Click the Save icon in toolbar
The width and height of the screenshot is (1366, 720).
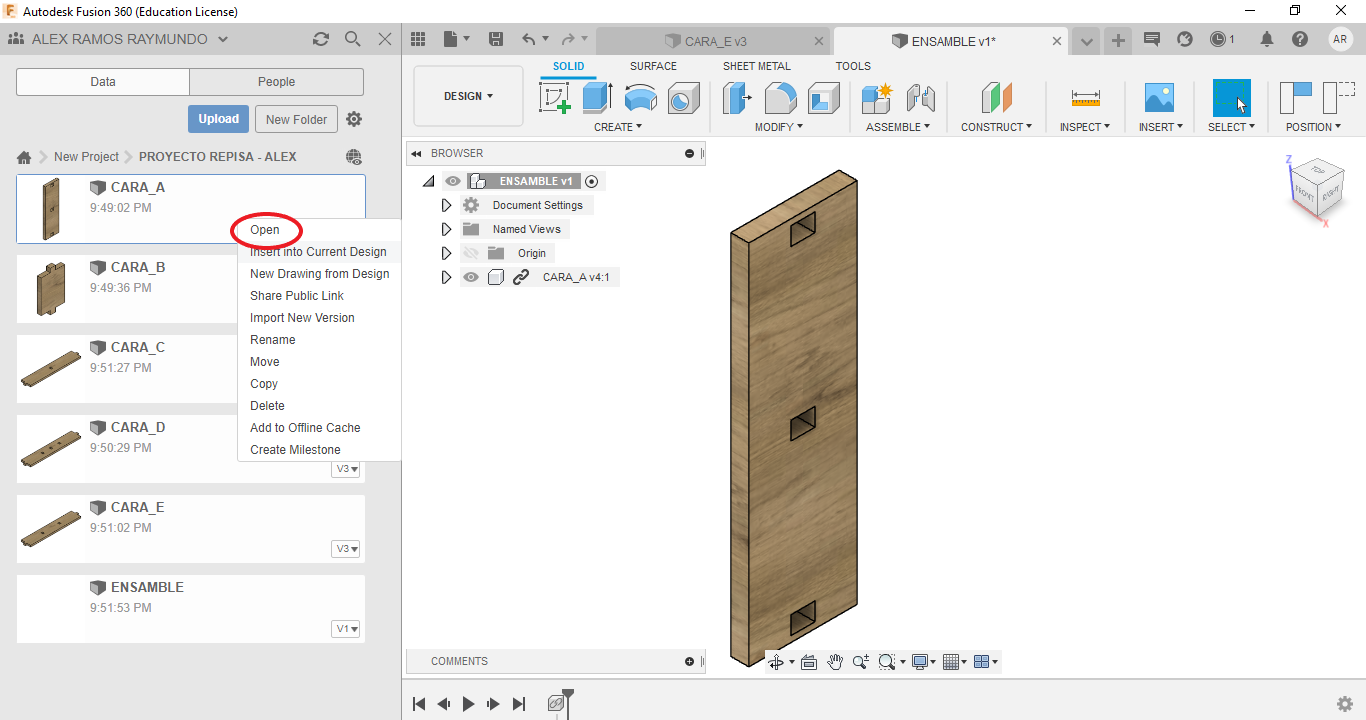pyautogui.click(x=495, y=40)
